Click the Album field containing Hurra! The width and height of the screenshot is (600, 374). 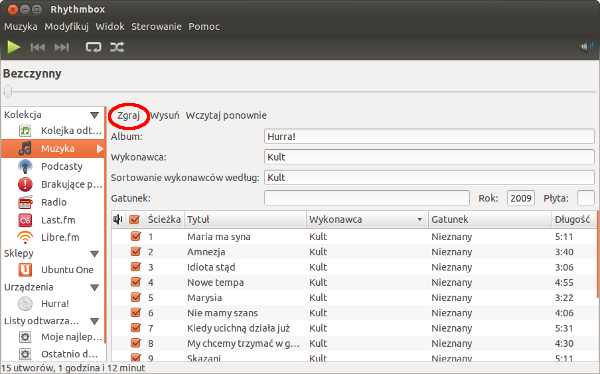(x=429, y=137)
